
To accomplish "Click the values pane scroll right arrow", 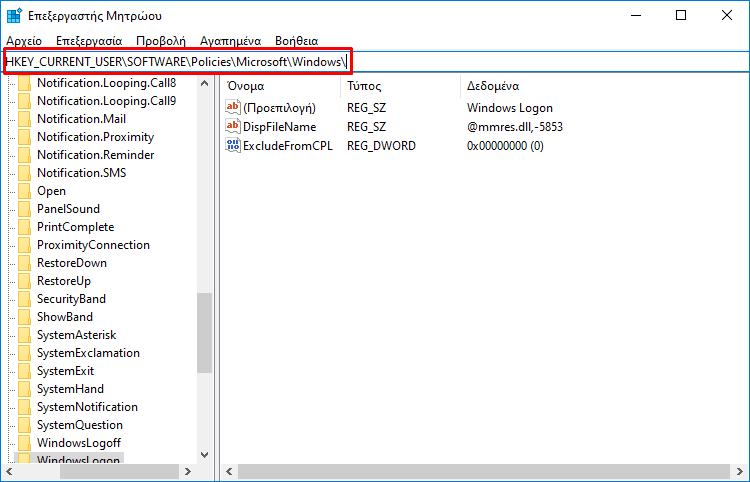I will click(740, 471).
